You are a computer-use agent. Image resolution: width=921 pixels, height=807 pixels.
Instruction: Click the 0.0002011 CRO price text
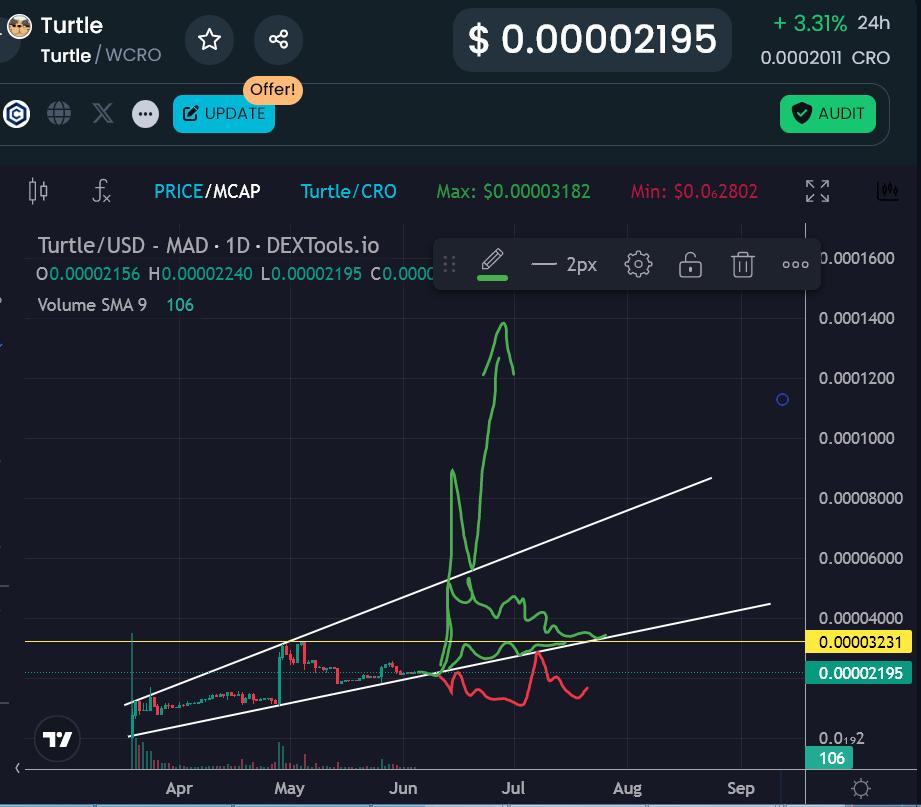[825, 58]
